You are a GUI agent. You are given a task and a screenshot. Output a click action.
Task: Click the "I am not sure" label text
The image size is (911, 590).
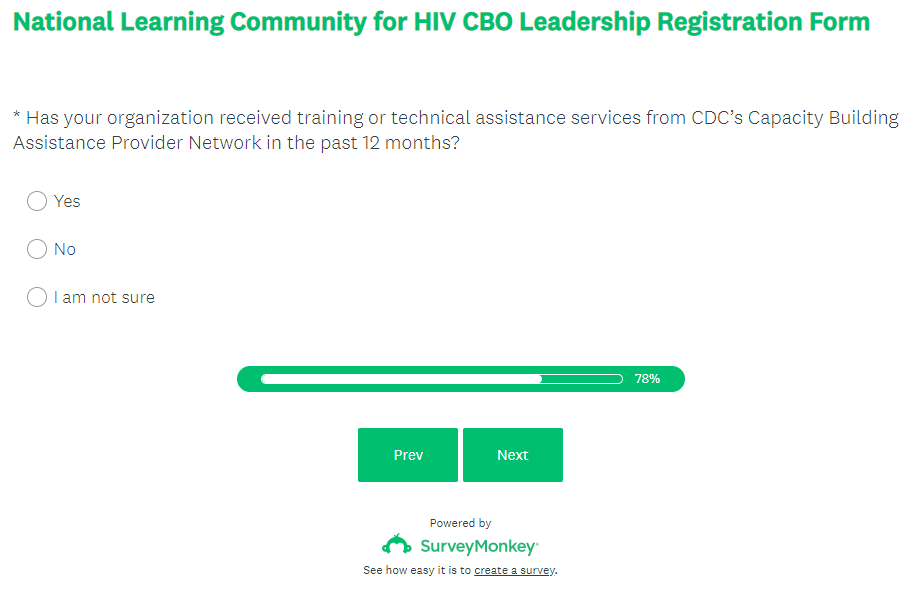coord(104,297)
